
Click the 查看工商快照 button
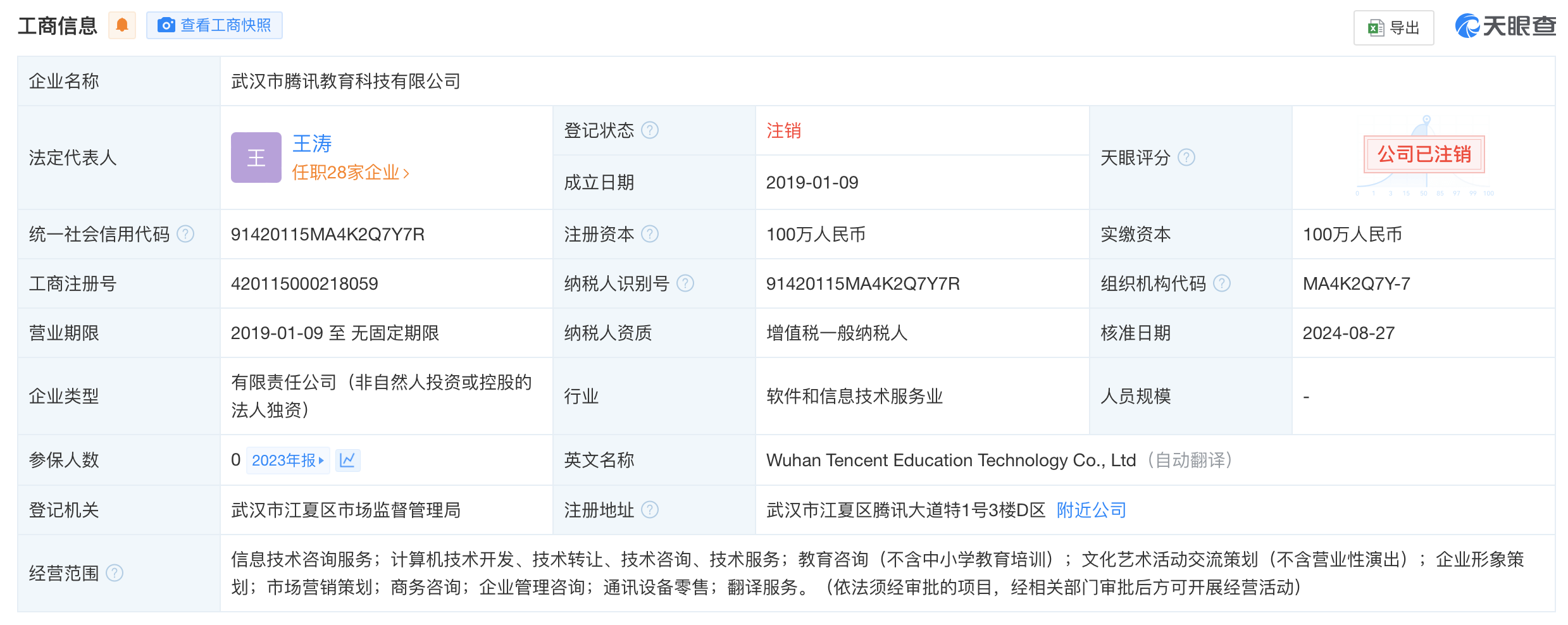tap(214, 25)
